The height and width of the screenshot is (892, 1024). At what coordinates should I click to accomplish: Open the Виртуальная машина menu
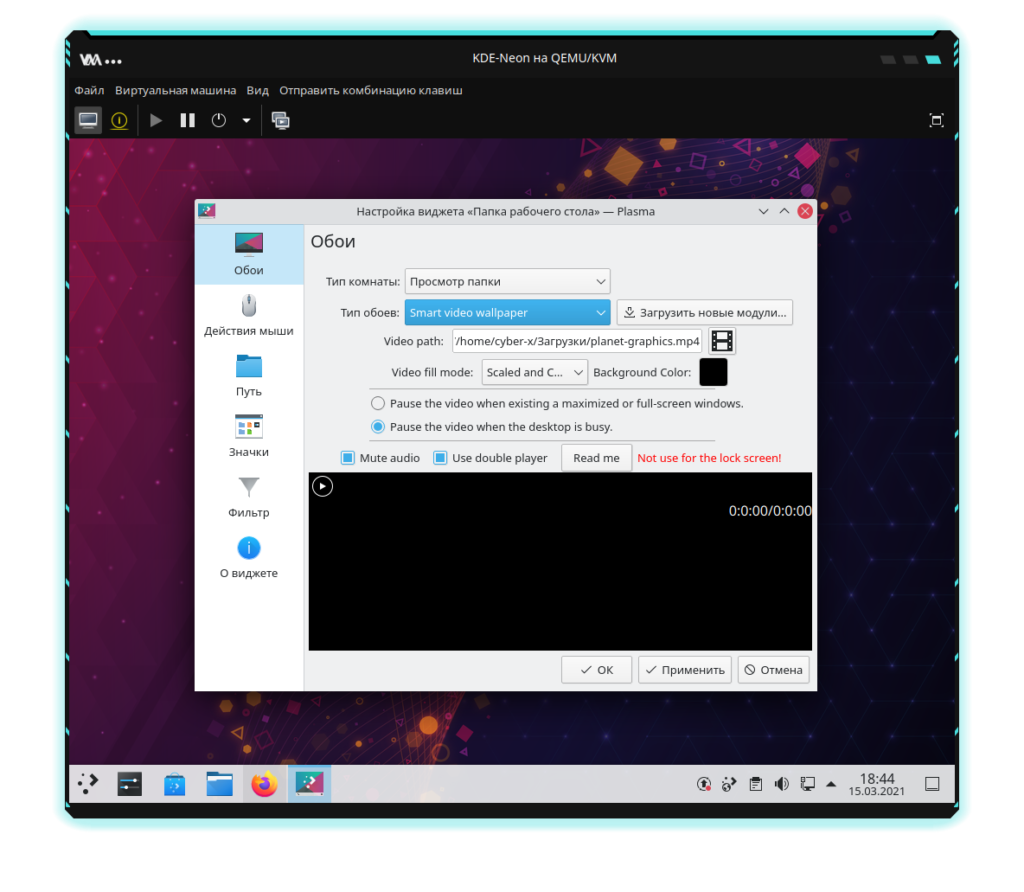tap(175, 90)
